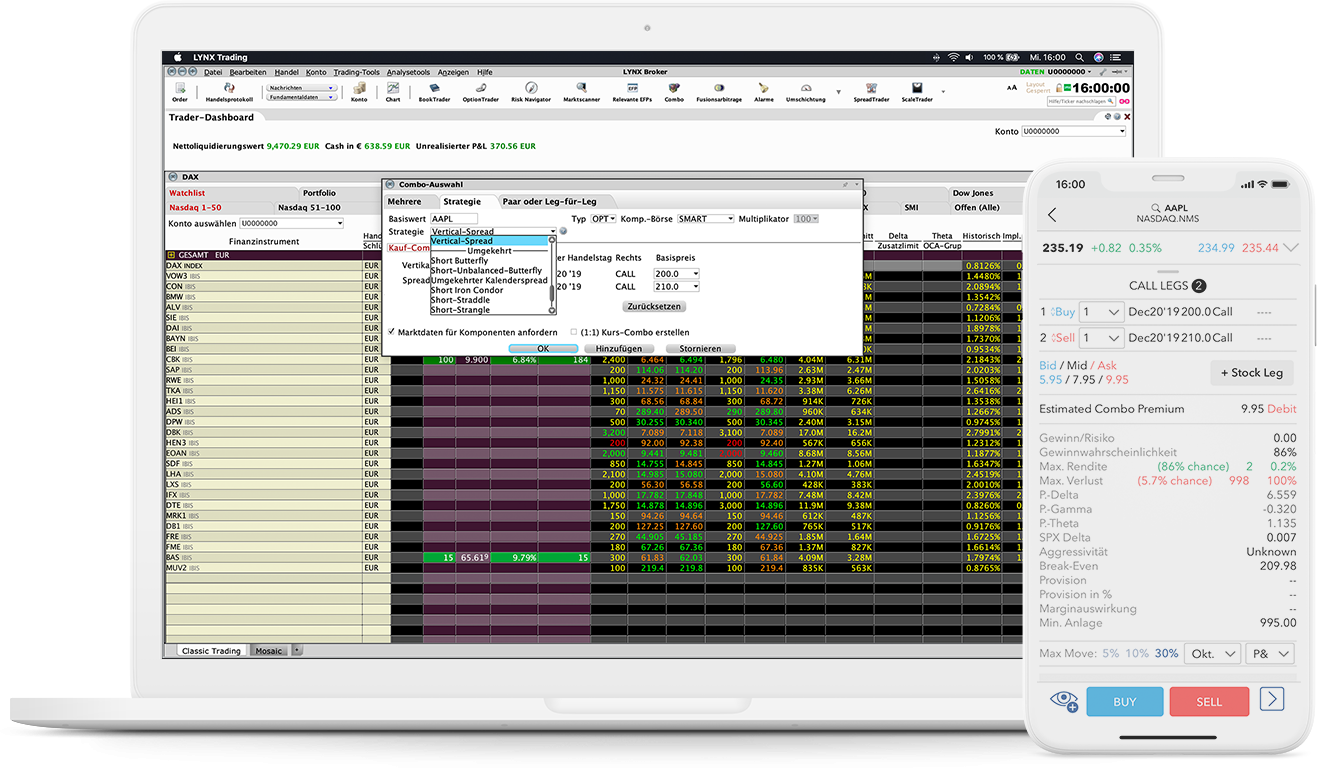1328x768 pixels.
Task: Open the Basispreis 200.0 dropdown
Action: tap(676, 273)
